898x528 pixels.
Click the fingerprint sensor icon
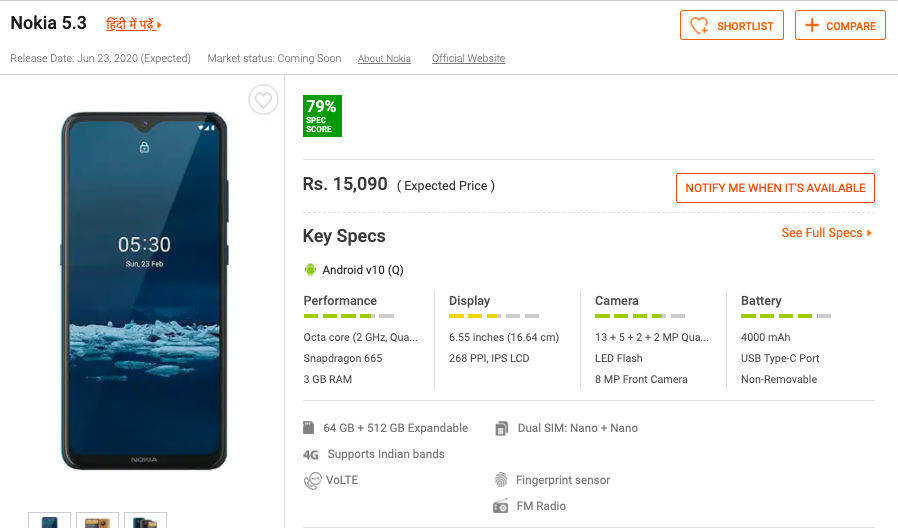(x=501, y=480)
